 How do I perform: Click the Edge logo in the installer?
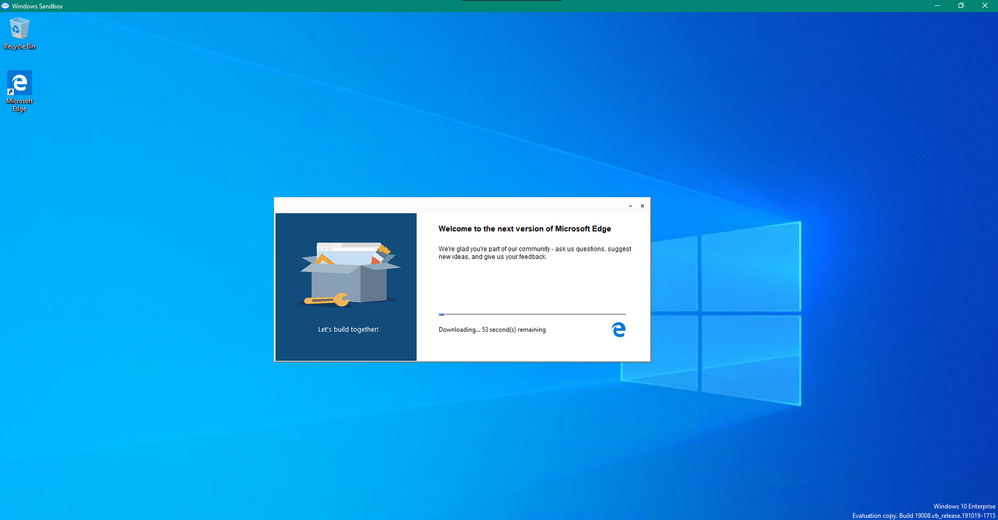pyautogui.click(x=618, y=329)
